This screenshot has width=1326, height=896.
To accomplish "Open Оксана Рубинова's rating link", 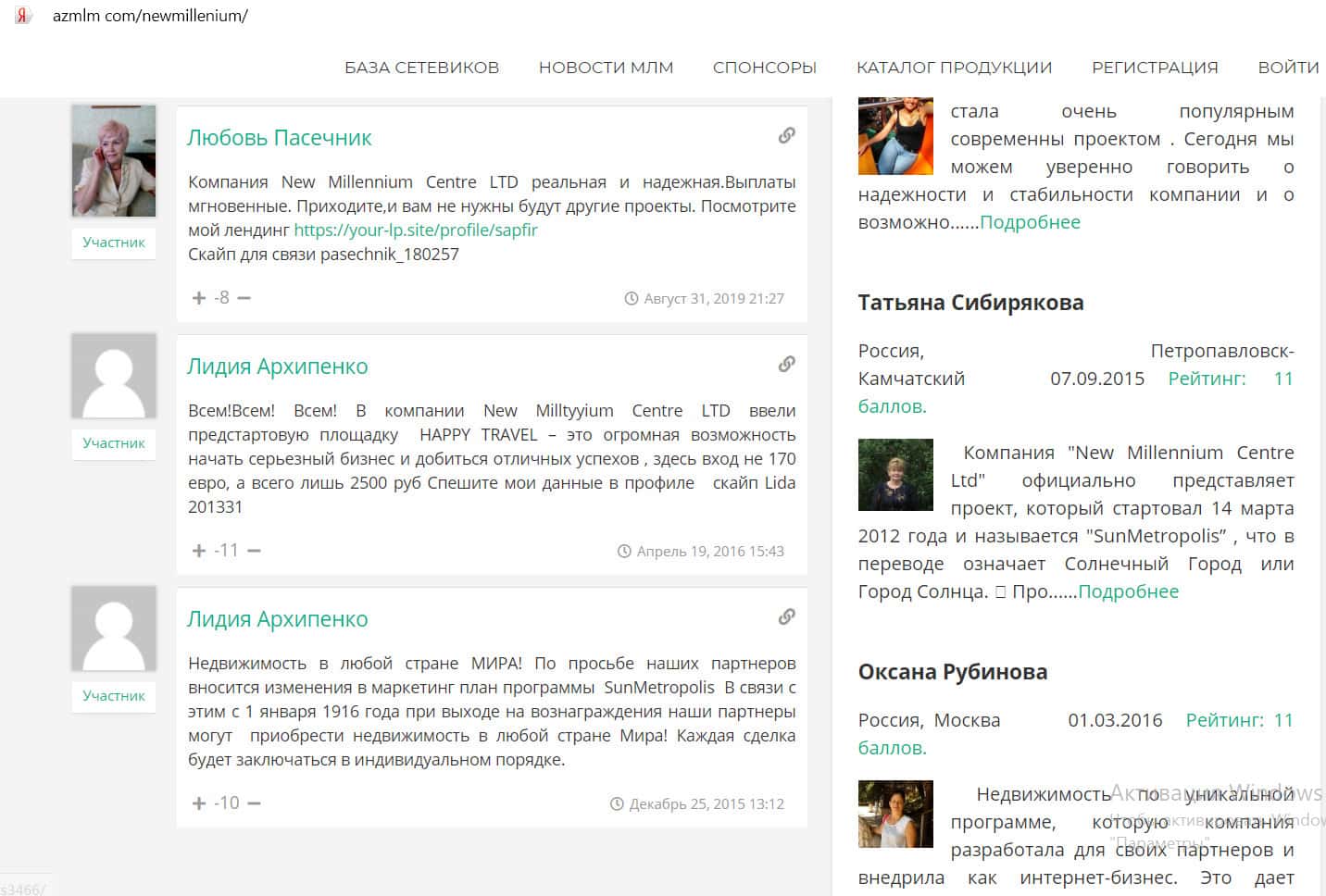I will 1075,733.
